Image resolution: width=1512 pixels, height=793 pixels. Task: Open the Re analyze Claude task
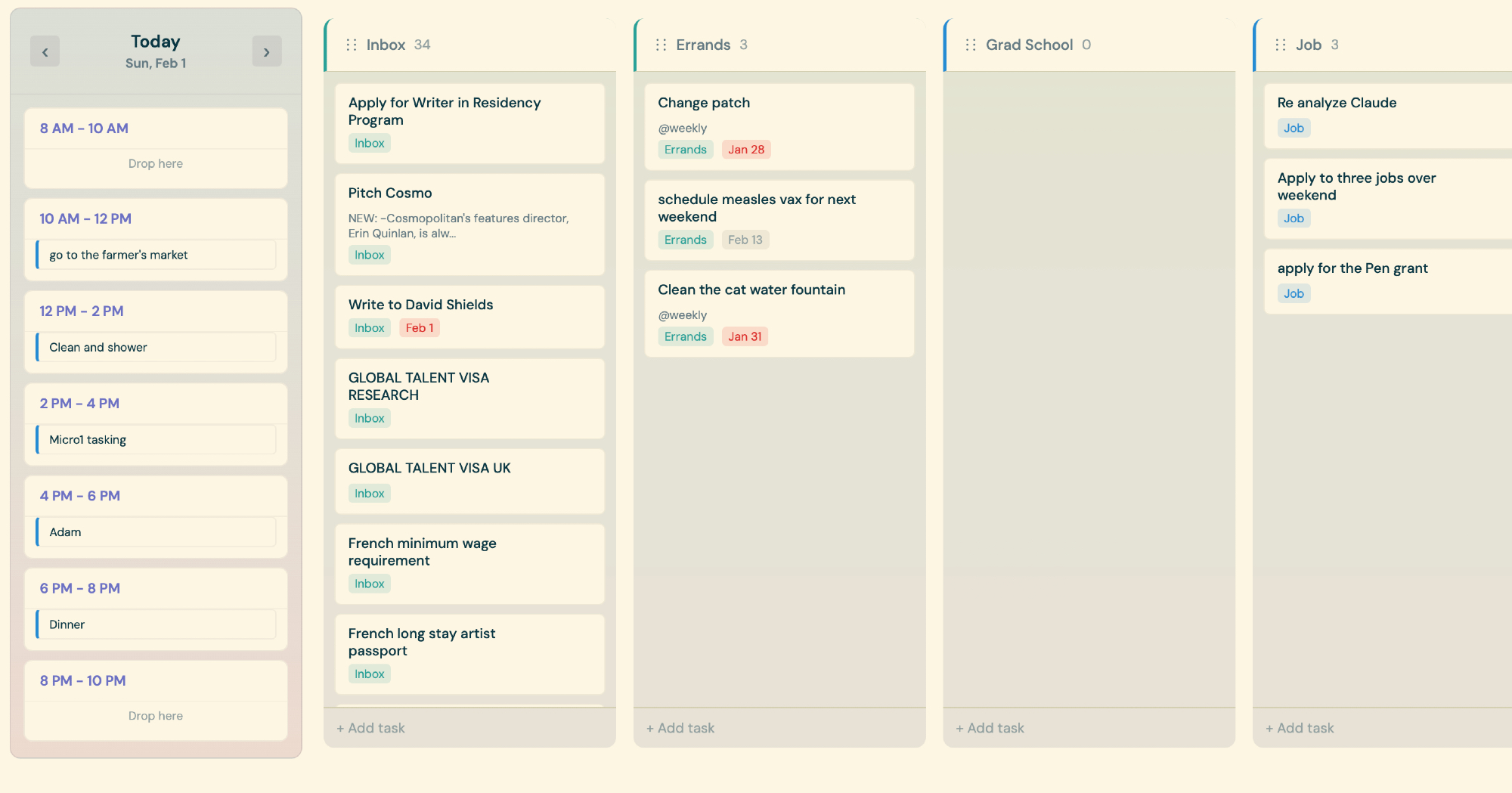point(1337,104)
